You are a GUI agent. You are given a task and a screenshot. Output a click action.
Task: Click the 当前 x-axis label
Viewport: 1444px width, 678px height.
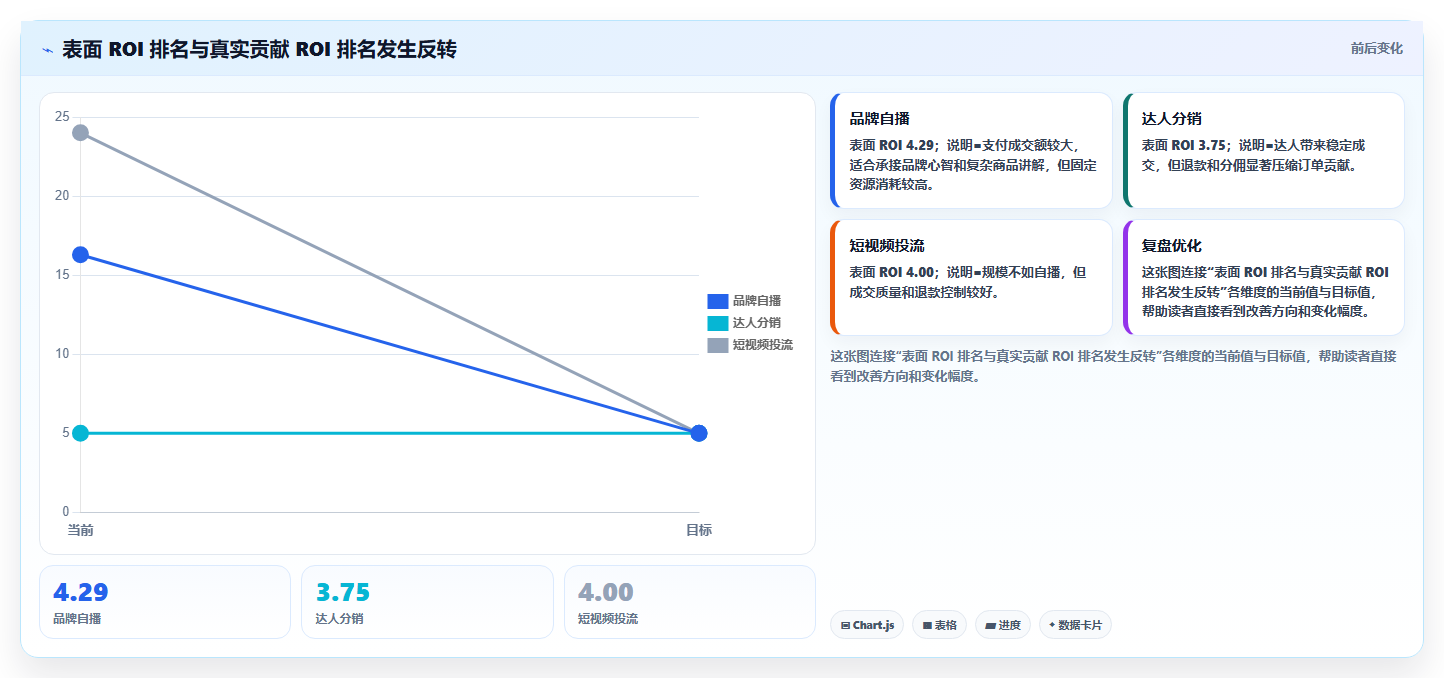pos(80,530)
